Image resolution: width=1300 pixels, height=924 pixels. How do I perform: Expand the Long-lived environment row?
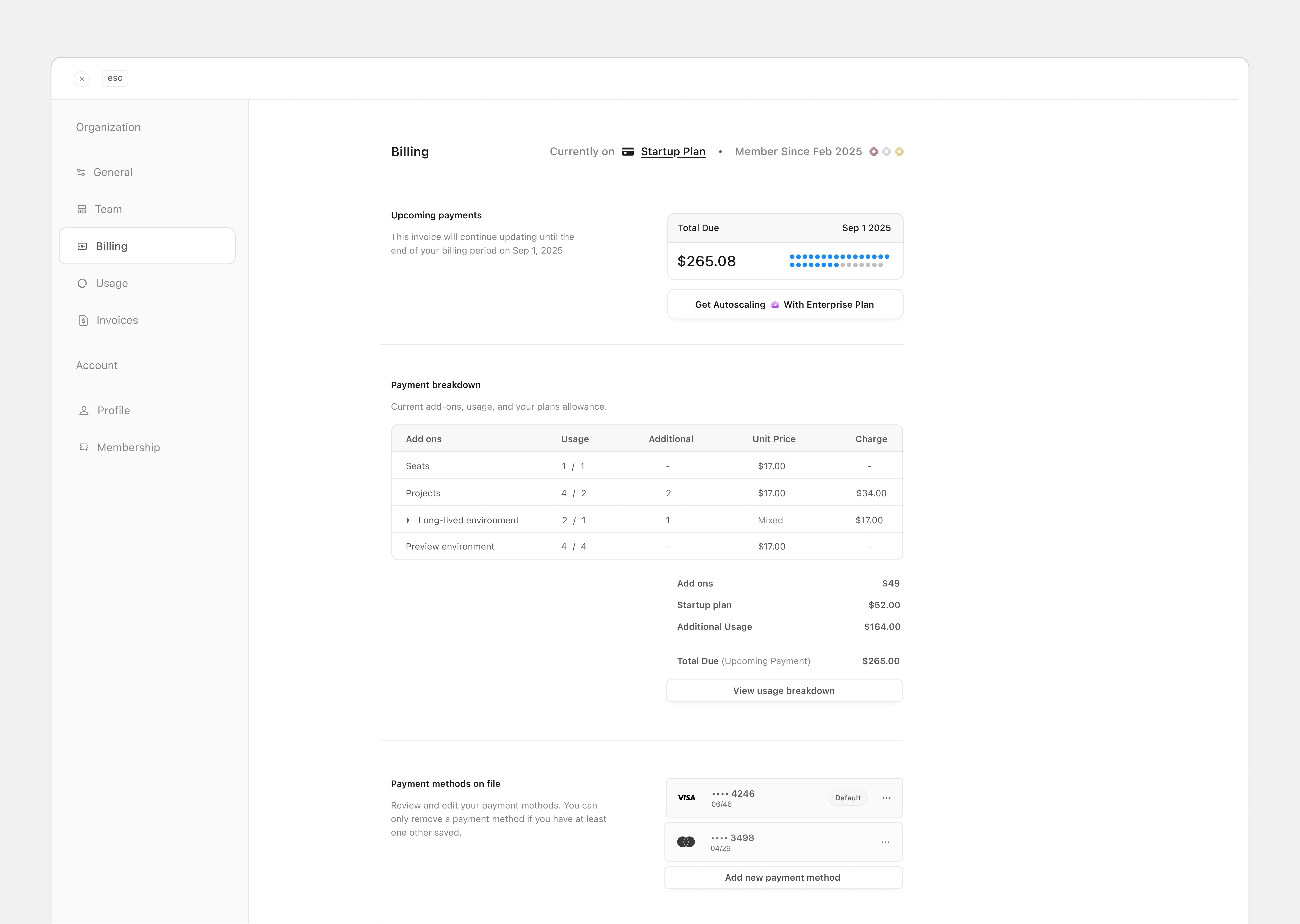pos(408,520)
